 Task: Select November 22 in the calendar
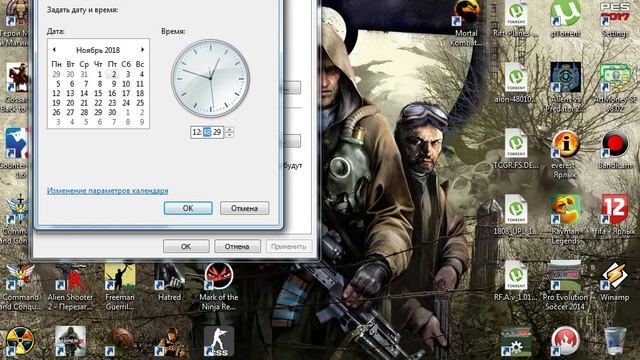tap(98, 103)
